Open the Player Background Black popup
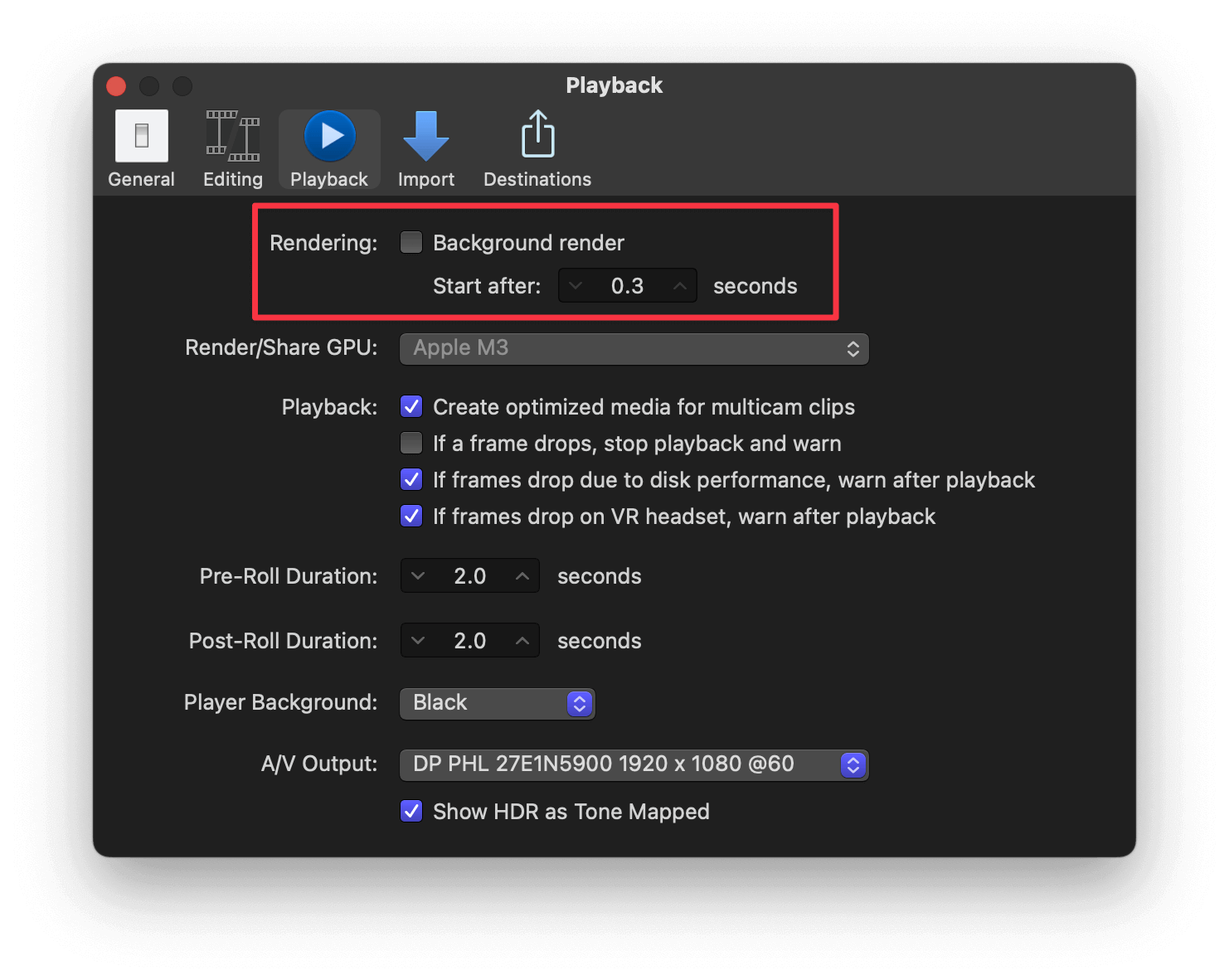Viewport: 1229px width, 980px height. pyautogui.click(x=498, y=703)
